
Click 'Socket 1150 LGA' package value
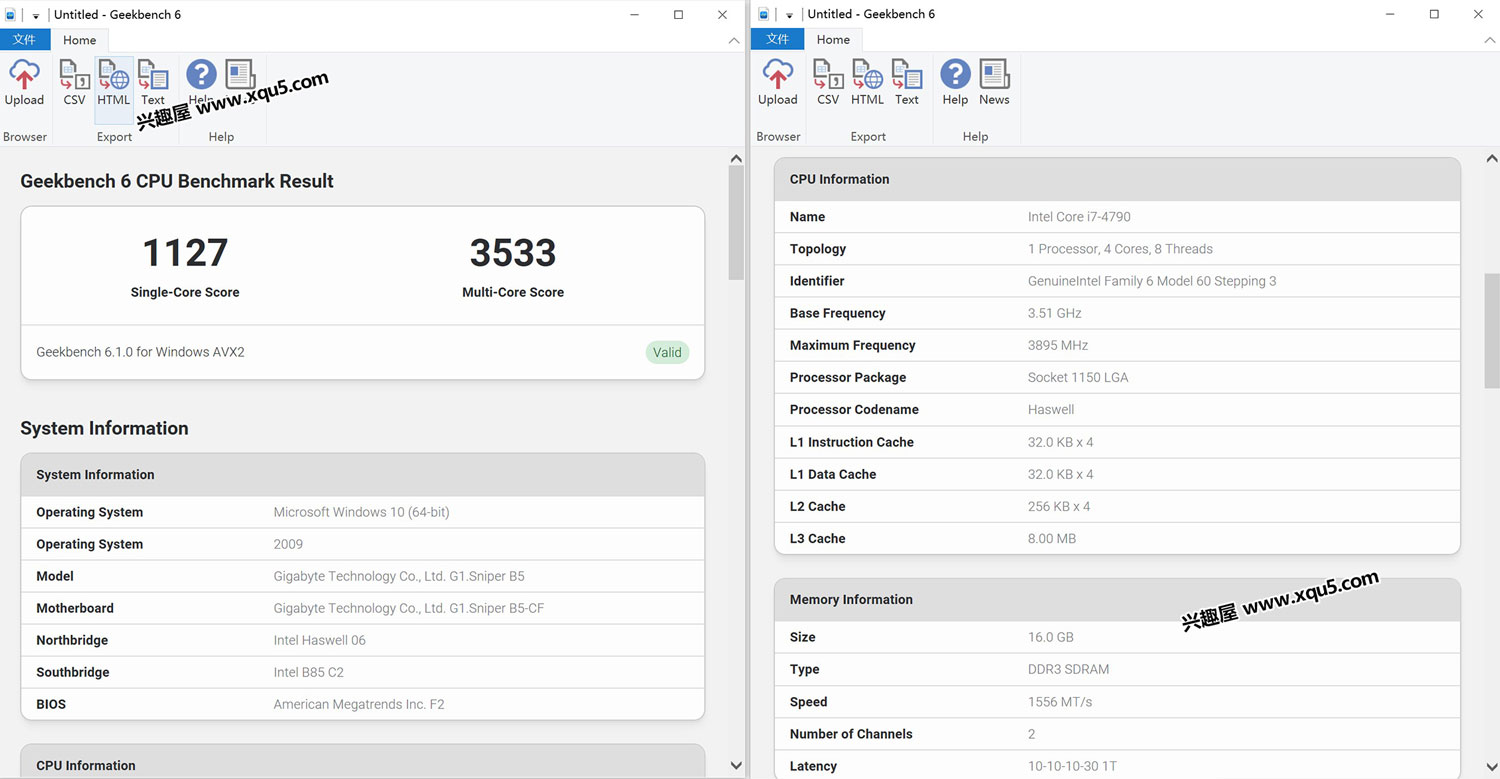(1078, 377)
